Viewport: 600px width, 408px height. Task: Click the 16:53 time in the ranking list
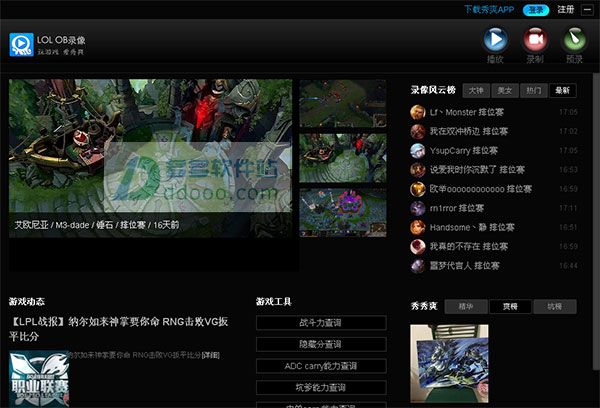(568, 170)
